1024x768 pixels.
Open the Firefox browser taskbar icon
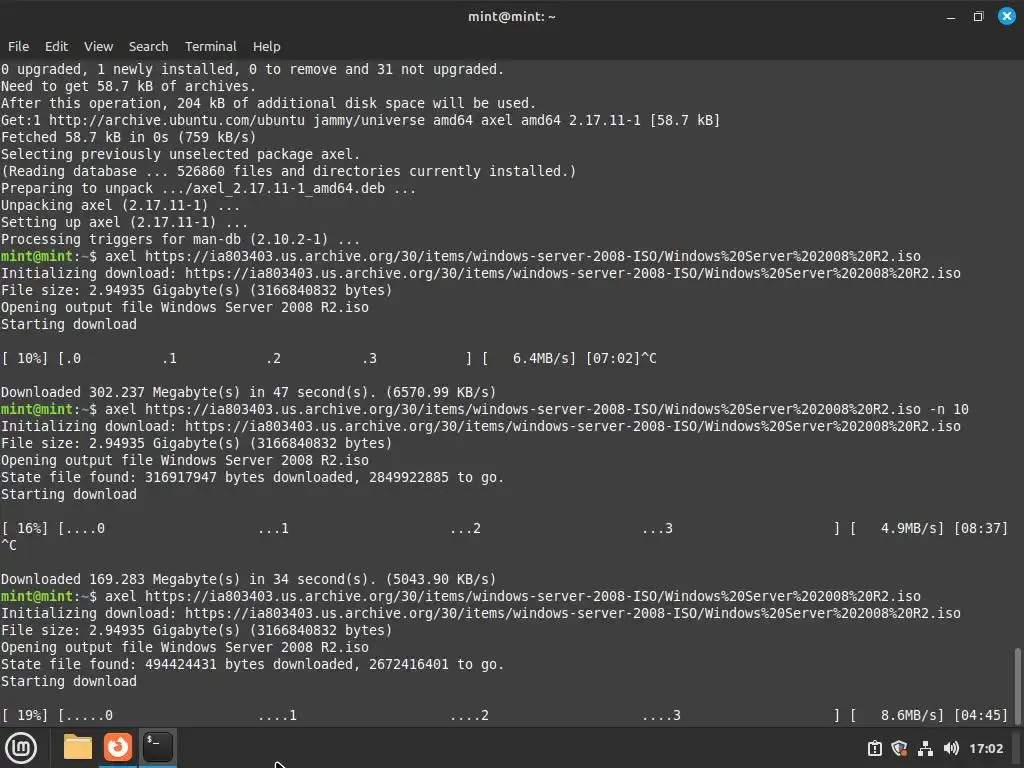pos(118,747)
